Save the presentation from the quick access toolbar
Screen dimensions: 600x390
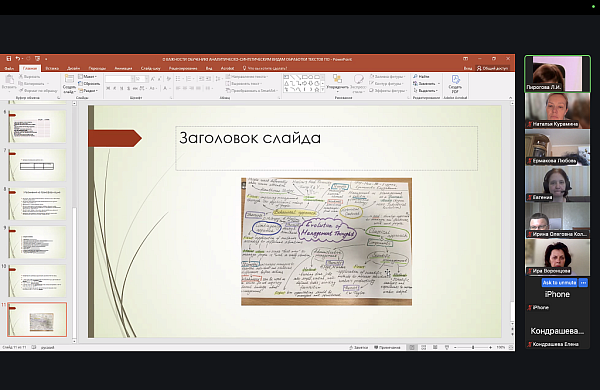click(9, 59)
